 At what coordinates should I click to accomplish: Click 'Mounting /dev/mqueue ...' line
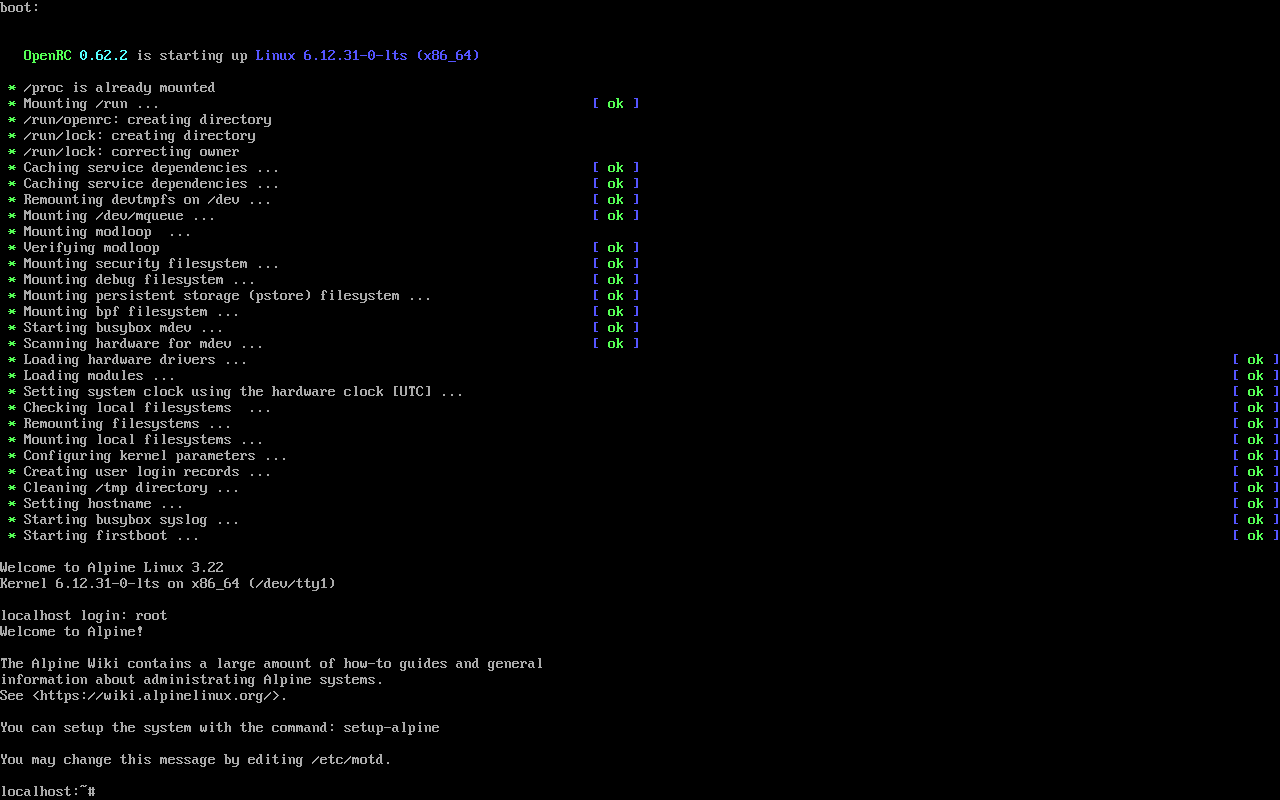[120, 216]
